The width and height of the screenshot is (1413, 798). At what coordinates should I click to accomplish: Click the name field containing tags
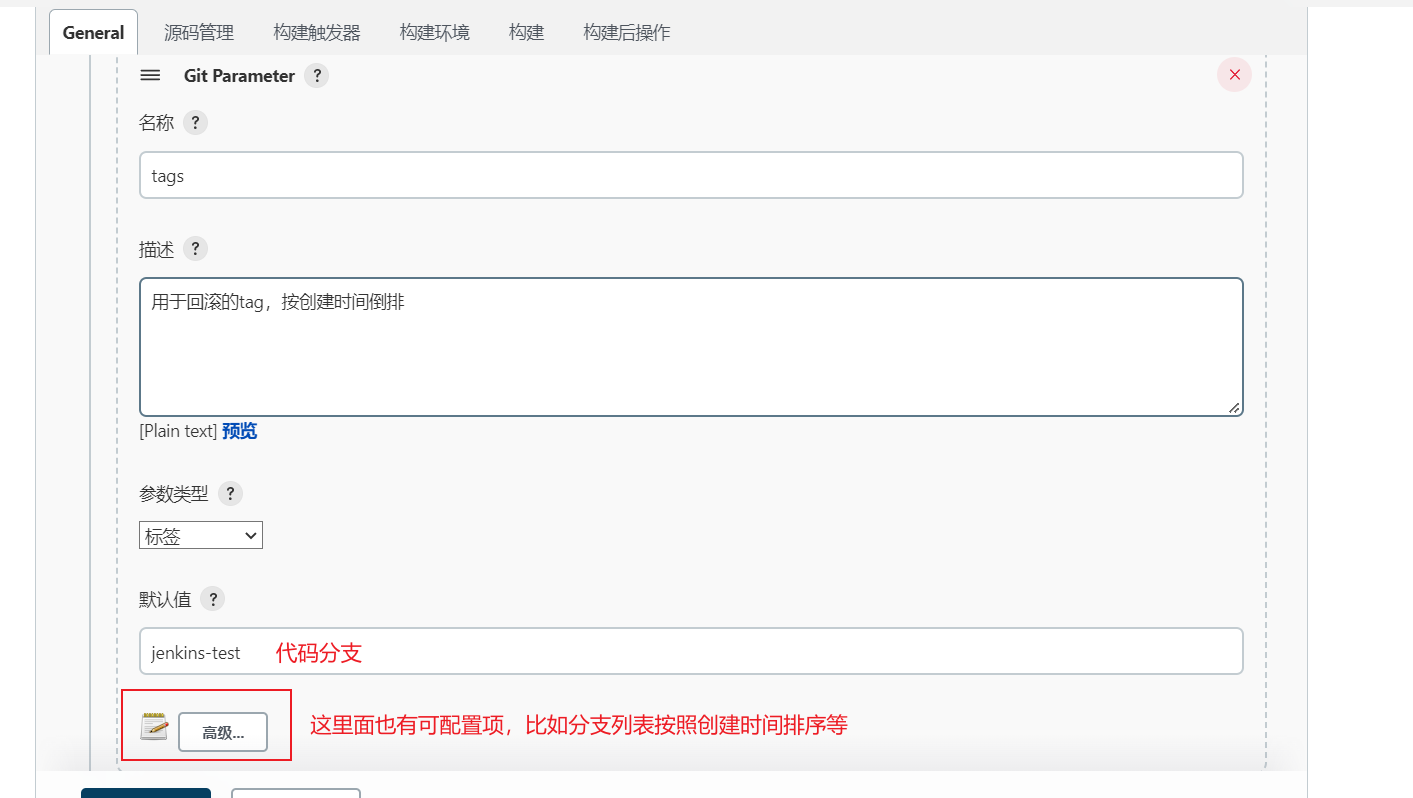(691, 175)
